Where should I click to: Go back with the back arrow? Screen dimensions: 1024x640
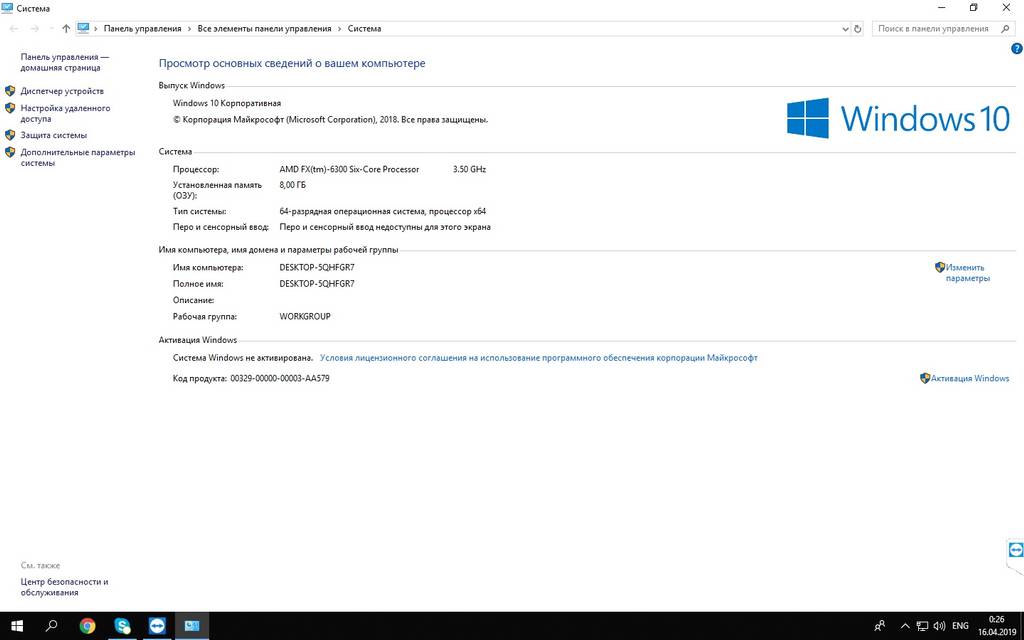point(14,29)
